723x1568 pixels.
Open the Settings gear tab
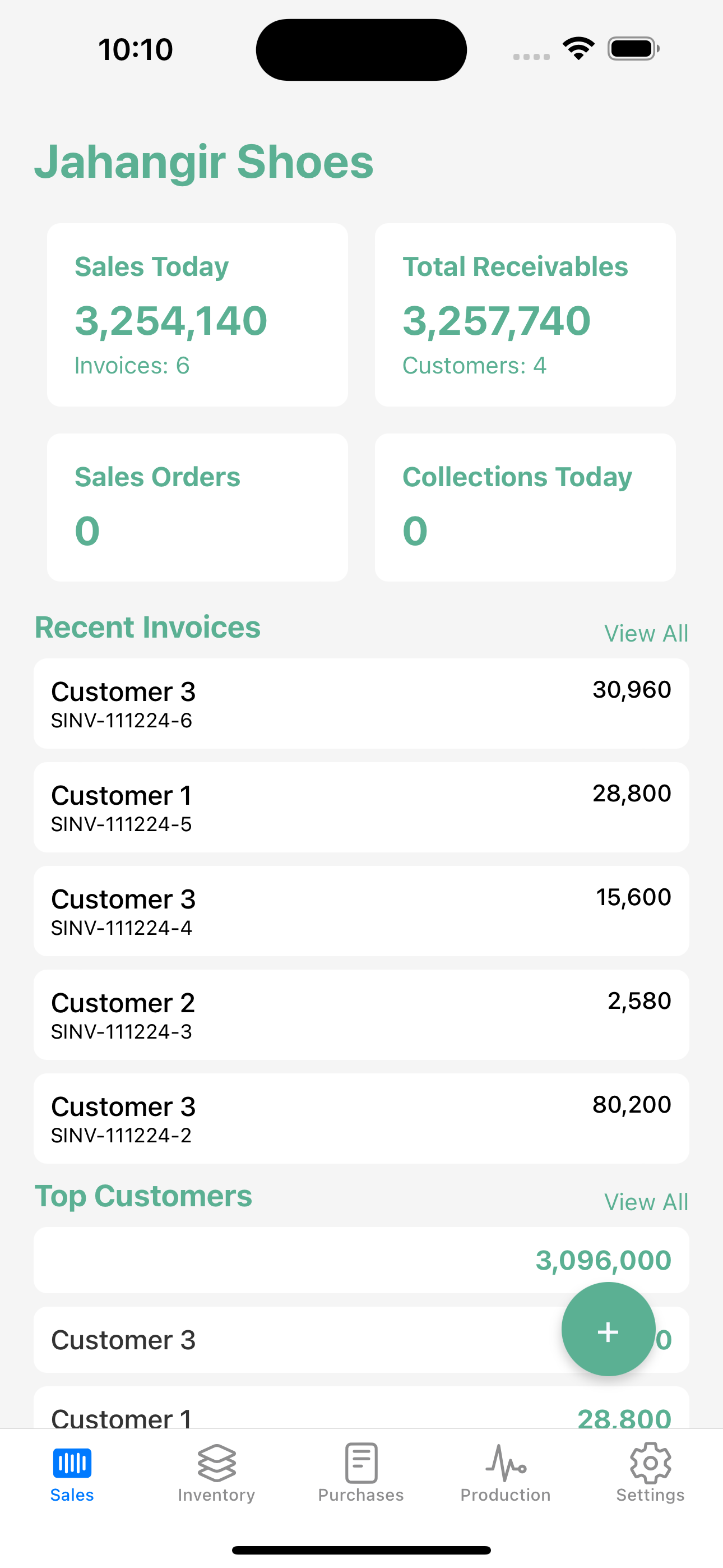[x=651, y=1463]
